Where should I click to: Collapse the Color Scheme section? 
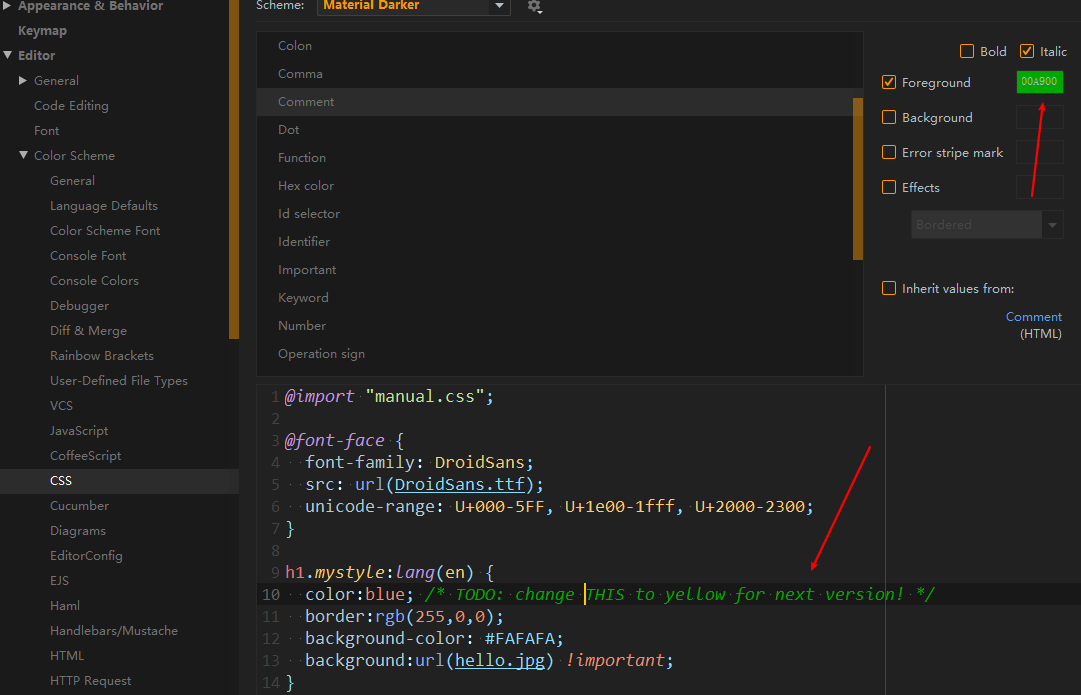pyautogui.click(x=23, y=155)
